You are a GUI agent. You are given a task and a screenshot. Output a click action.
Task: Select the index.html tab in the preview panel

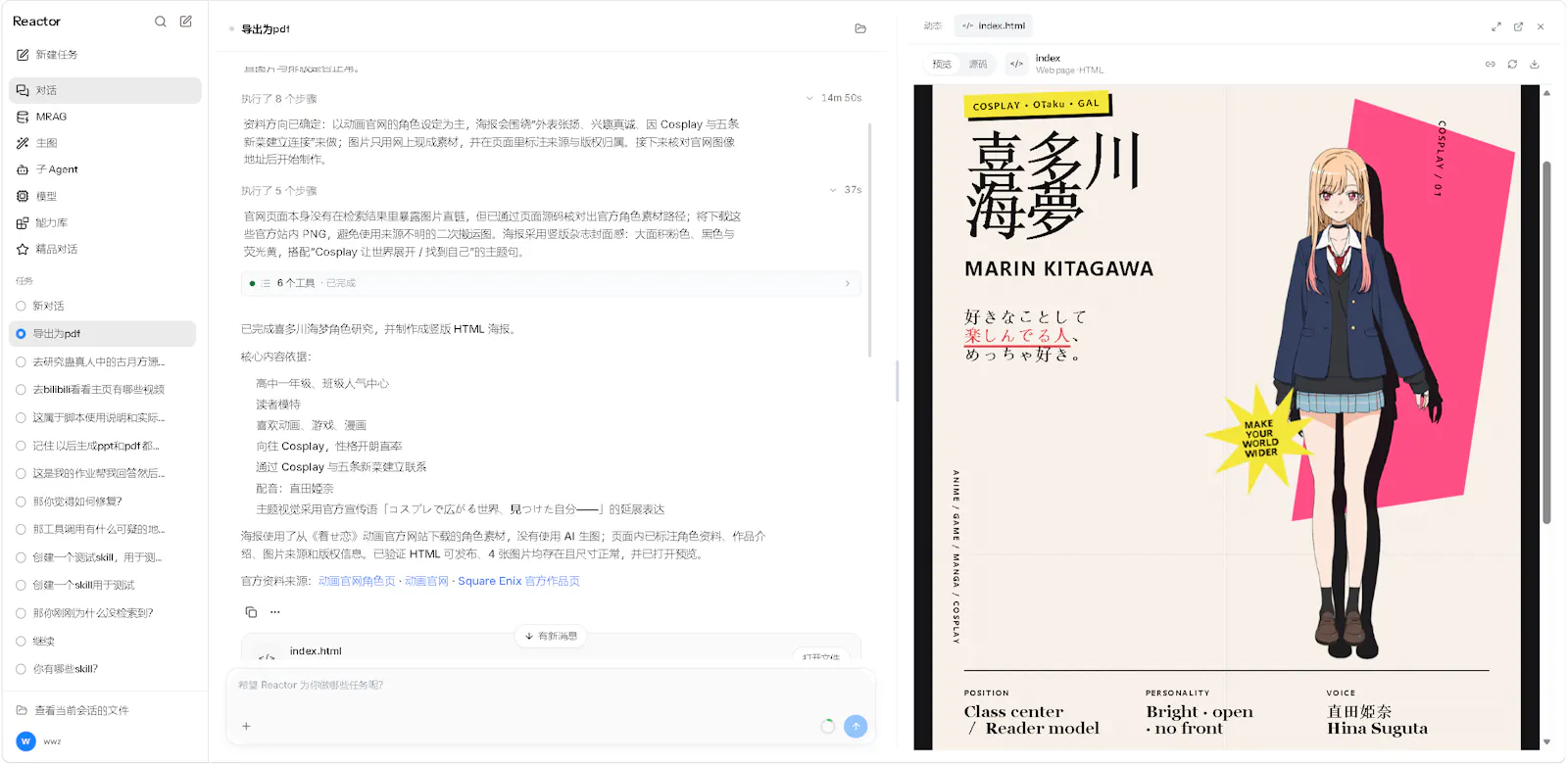(994, 26)
